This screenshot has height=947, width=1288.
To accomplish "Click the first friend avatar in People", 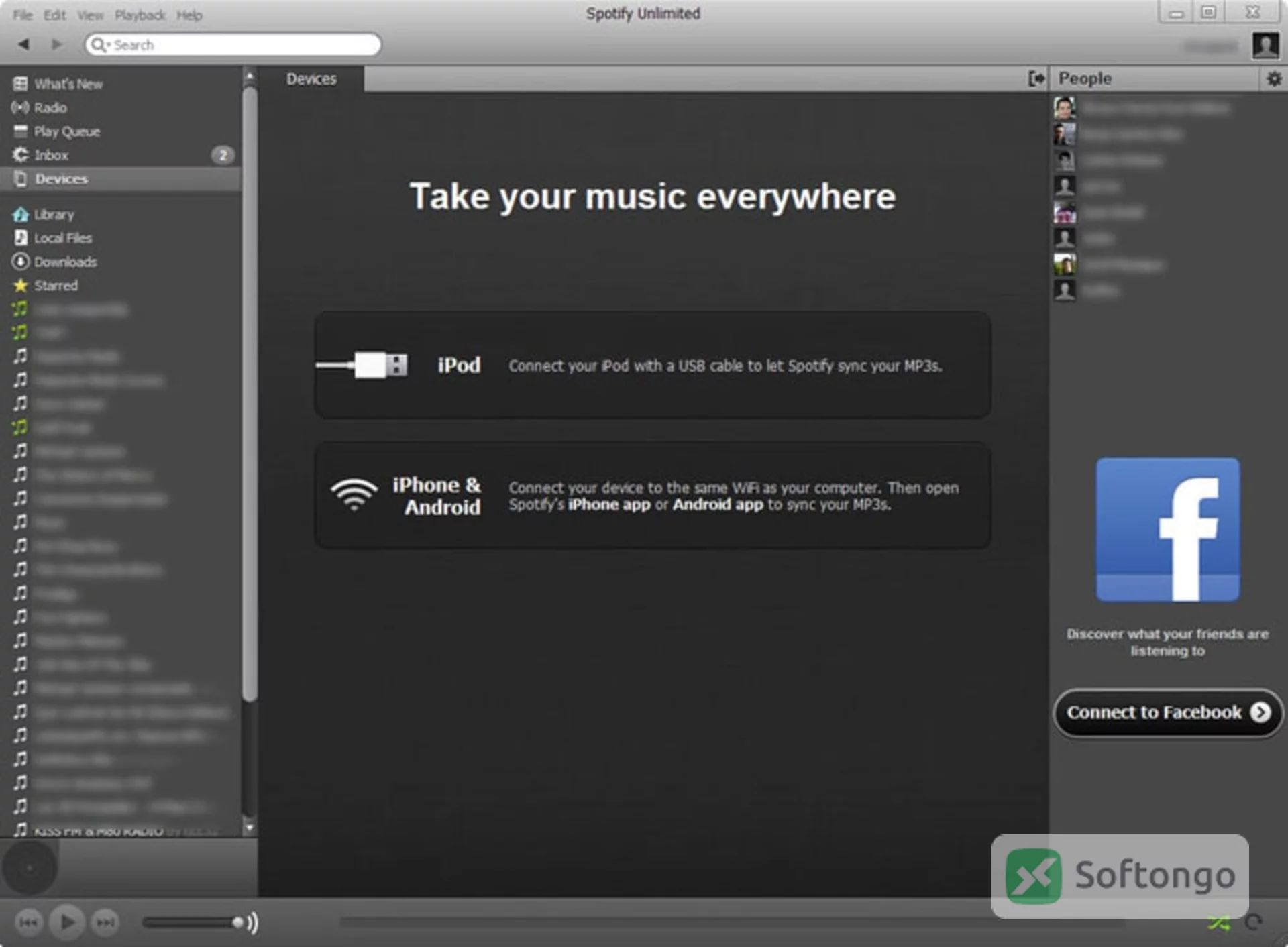I will click(1064, 108).
